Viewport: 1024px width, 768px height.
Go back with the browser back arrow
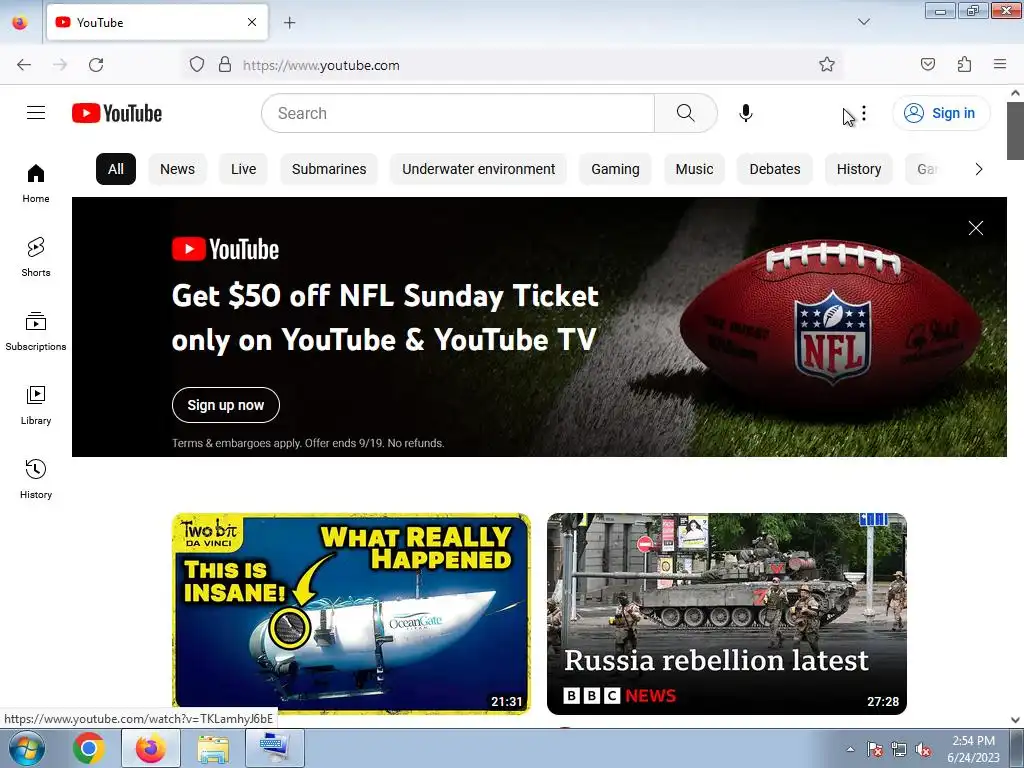pyautogui.click(x=24, y=65)
